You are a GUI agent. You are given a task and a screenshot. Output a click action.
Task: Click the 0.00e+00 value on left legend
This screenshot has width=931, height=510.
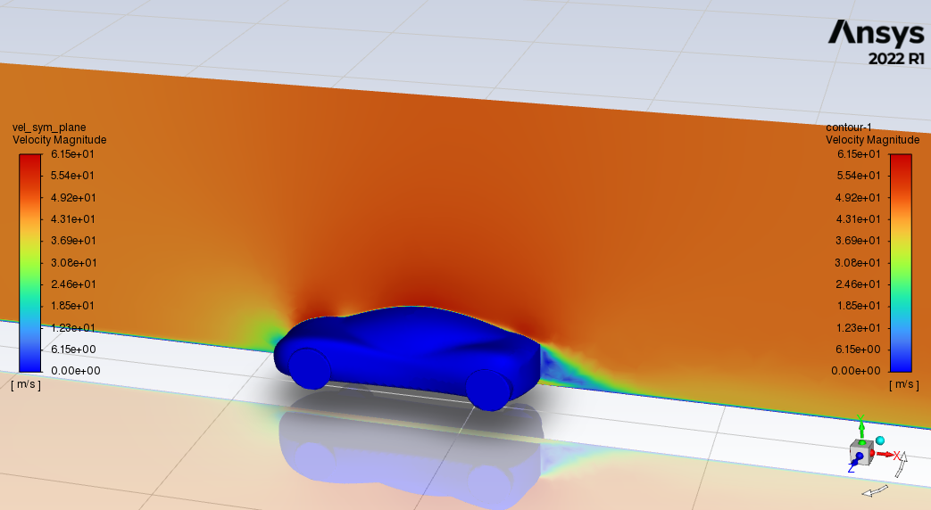tap(75, 370)
